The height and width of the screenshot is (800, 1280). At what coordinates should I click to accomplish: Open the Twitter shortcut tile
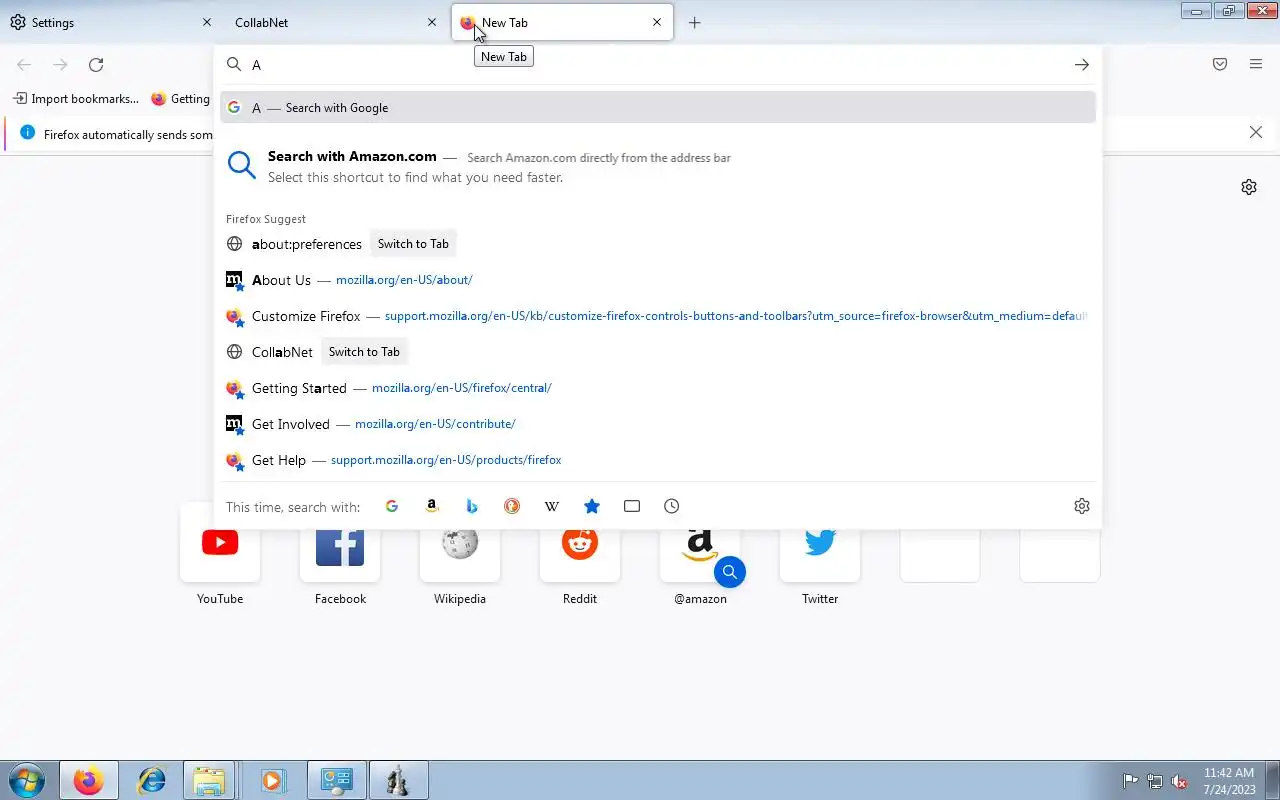[820, 555]
